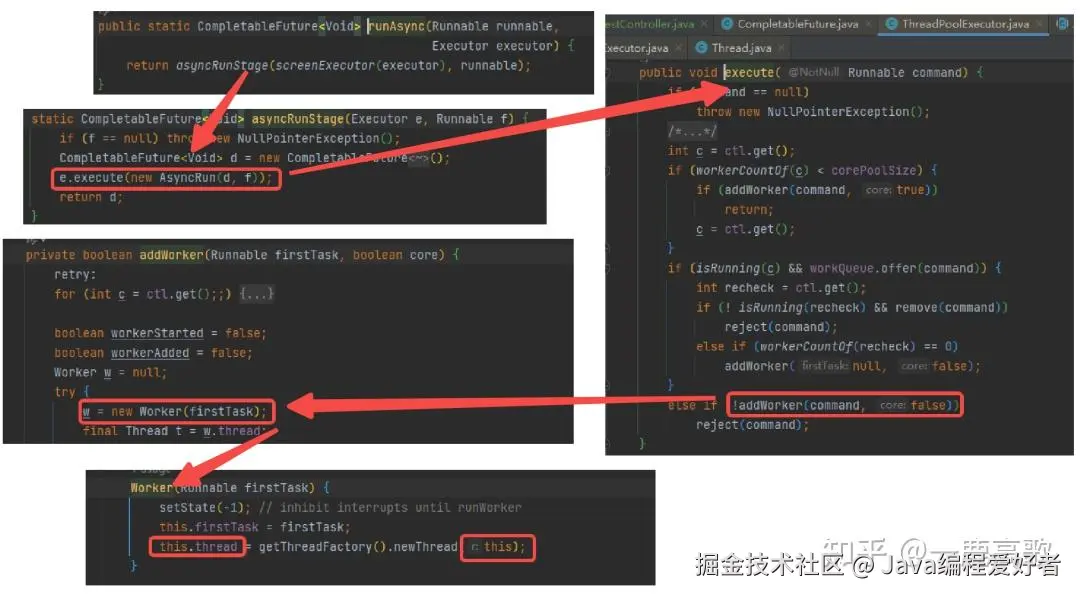1080x597 pixels.
Task: Click the new Worker(firstTask) assignment line
Action: click(176, 412)
